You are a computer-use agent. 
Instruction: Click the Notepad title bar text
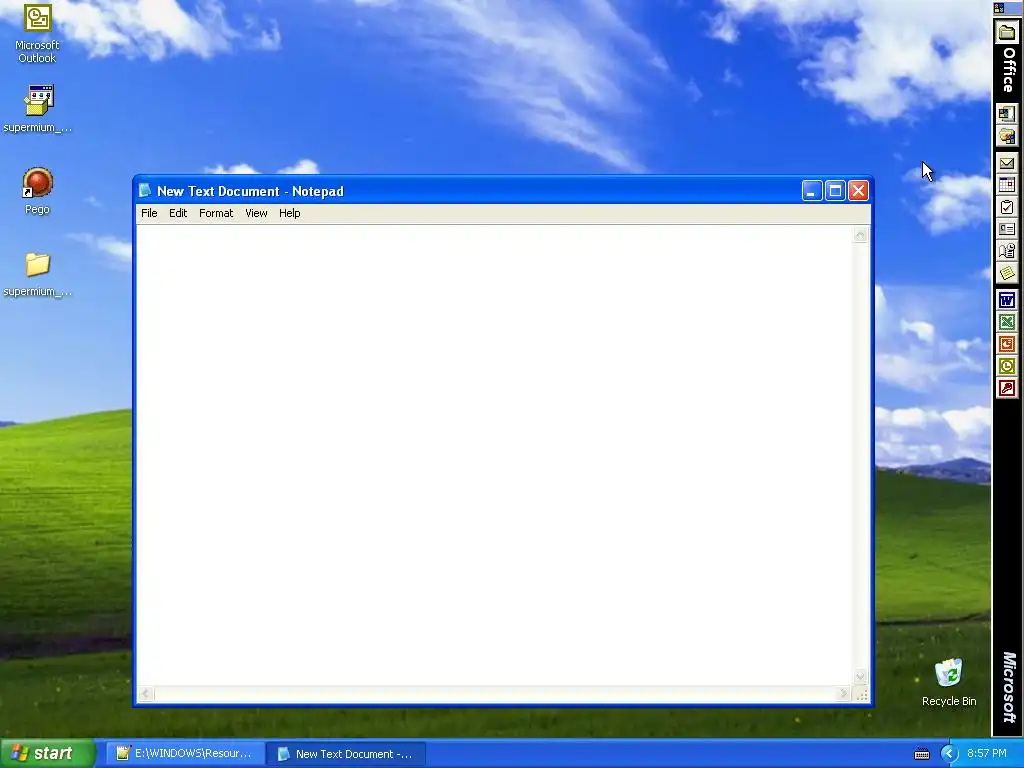250,191
